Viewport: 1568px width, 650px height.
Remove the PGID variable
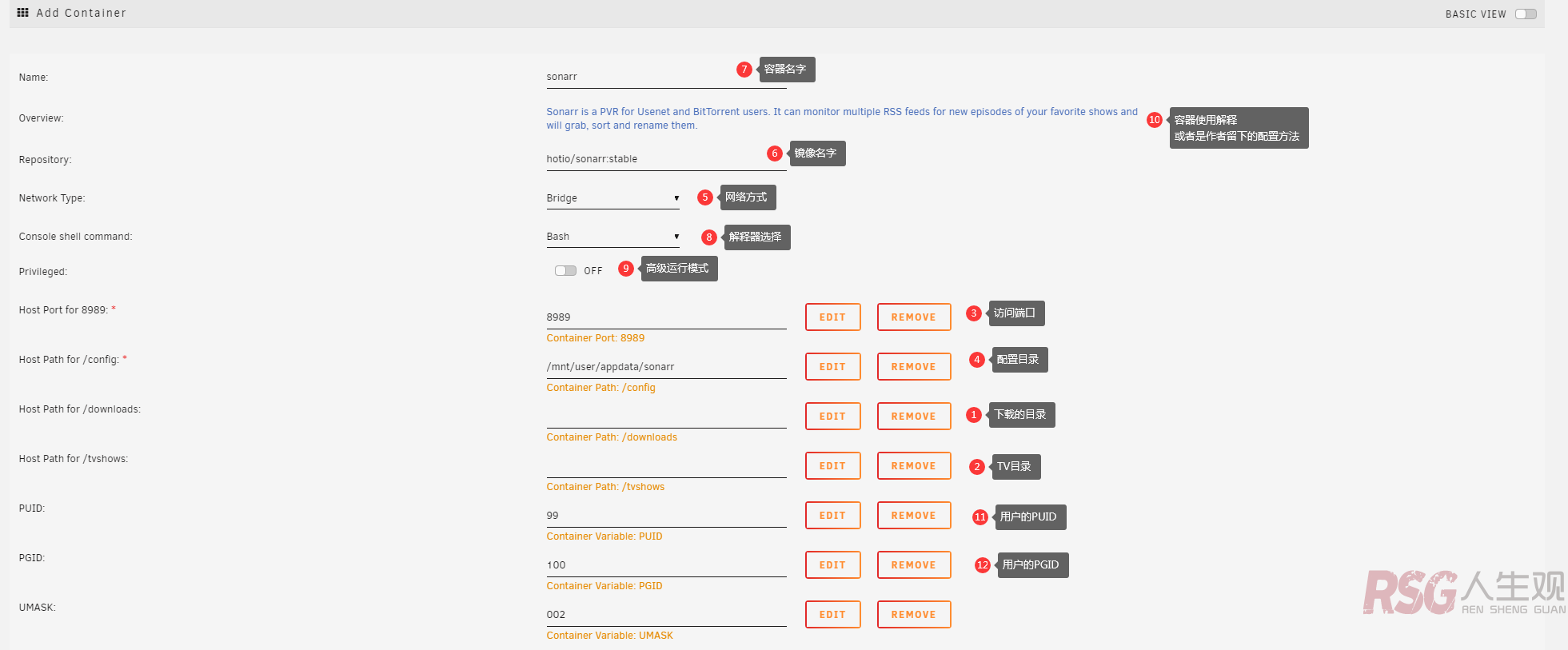tap(914, 565)
